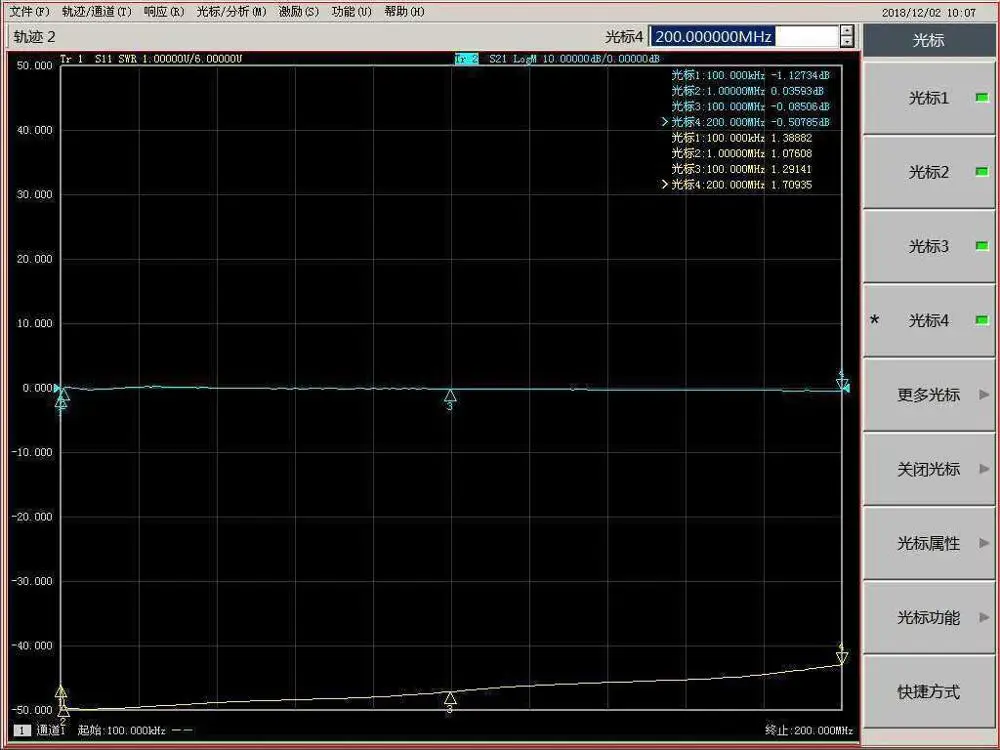Screen dimensions: 1000x750
Task: Click marker 3 triangle on the lower SWR trace
Action: point(450,698)
